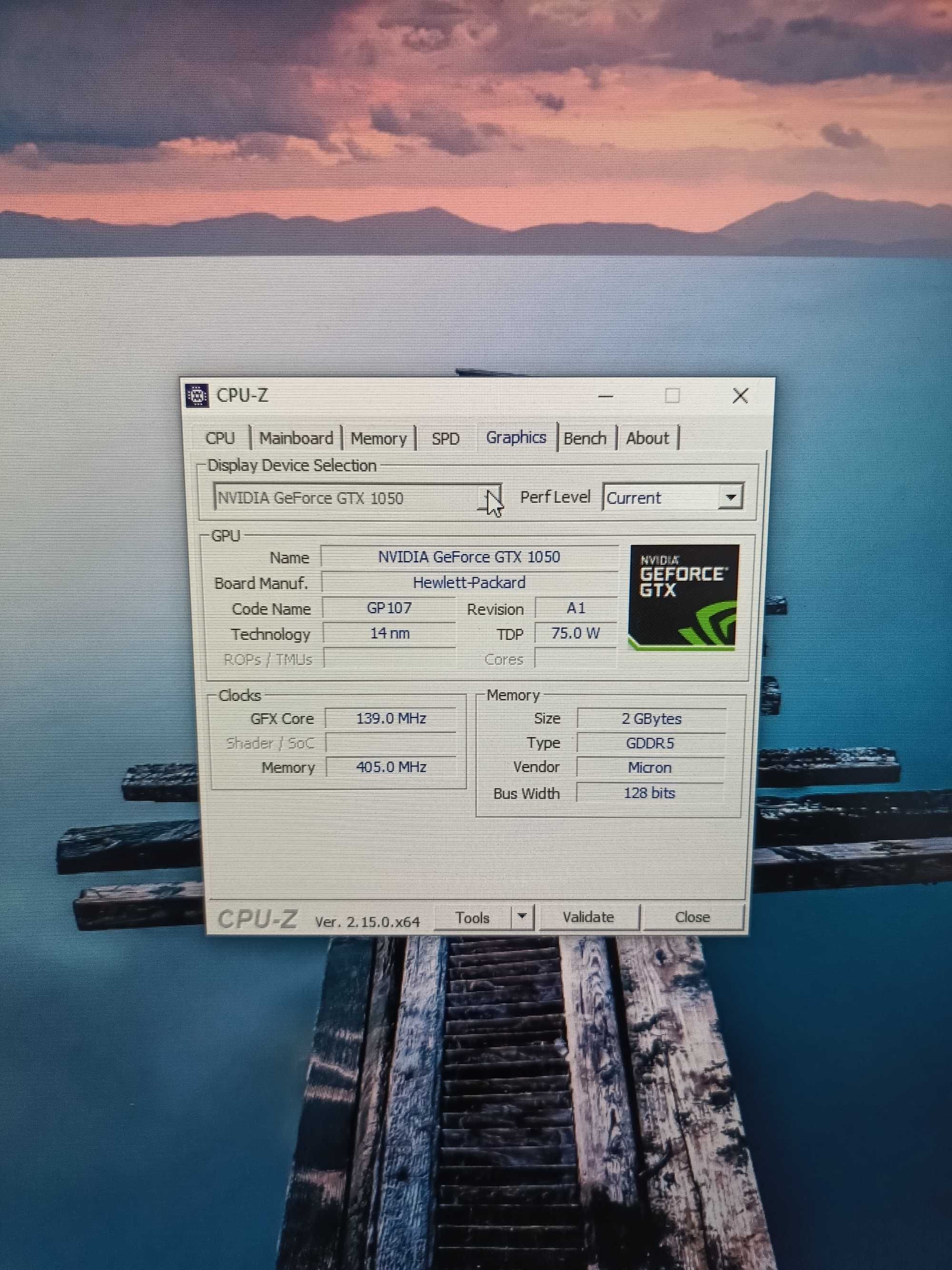
Task: Click the Validate button
Action: point(588,917)
